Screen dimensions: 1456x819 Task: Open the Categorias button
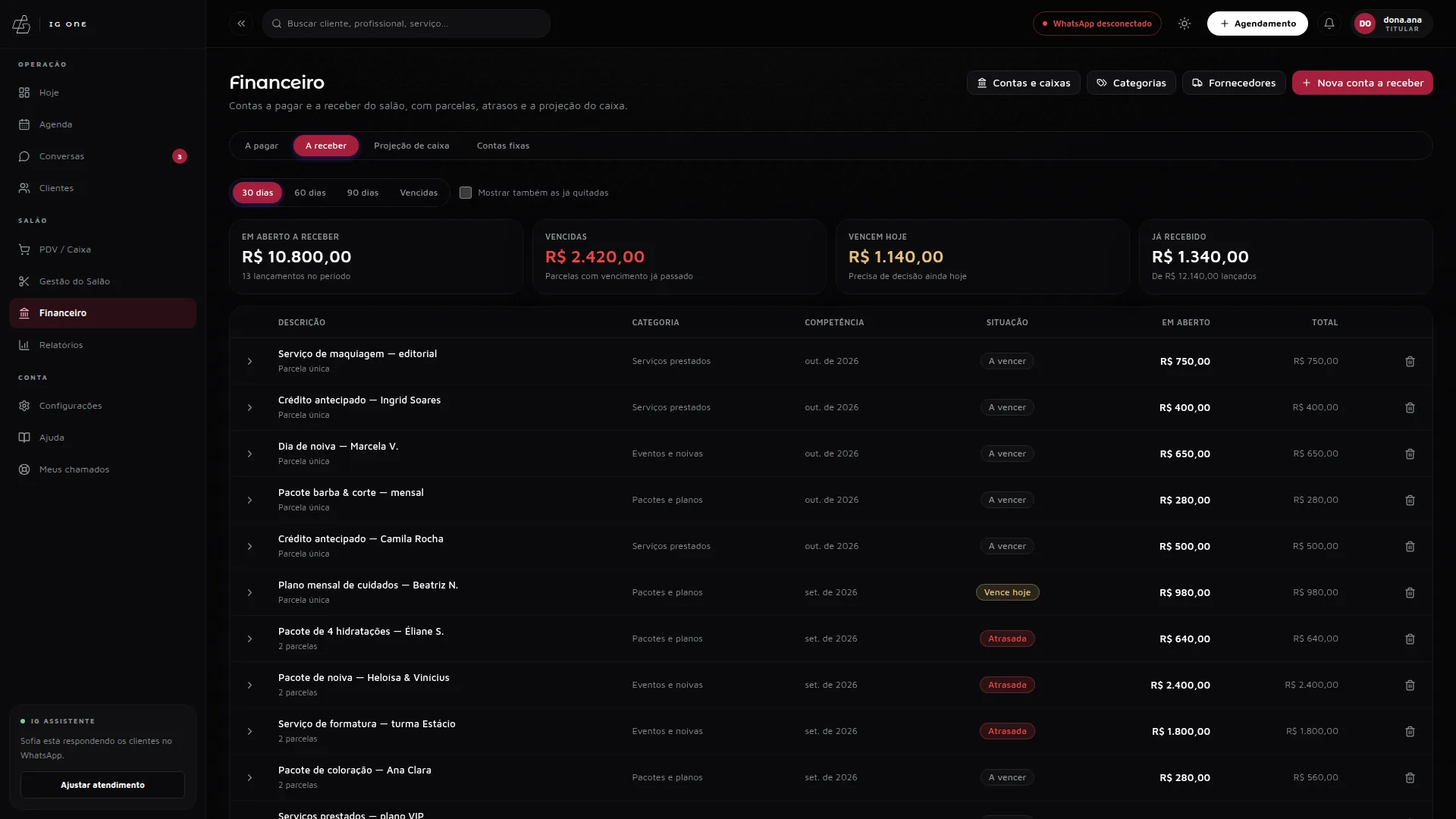(x=1131, y=83)
